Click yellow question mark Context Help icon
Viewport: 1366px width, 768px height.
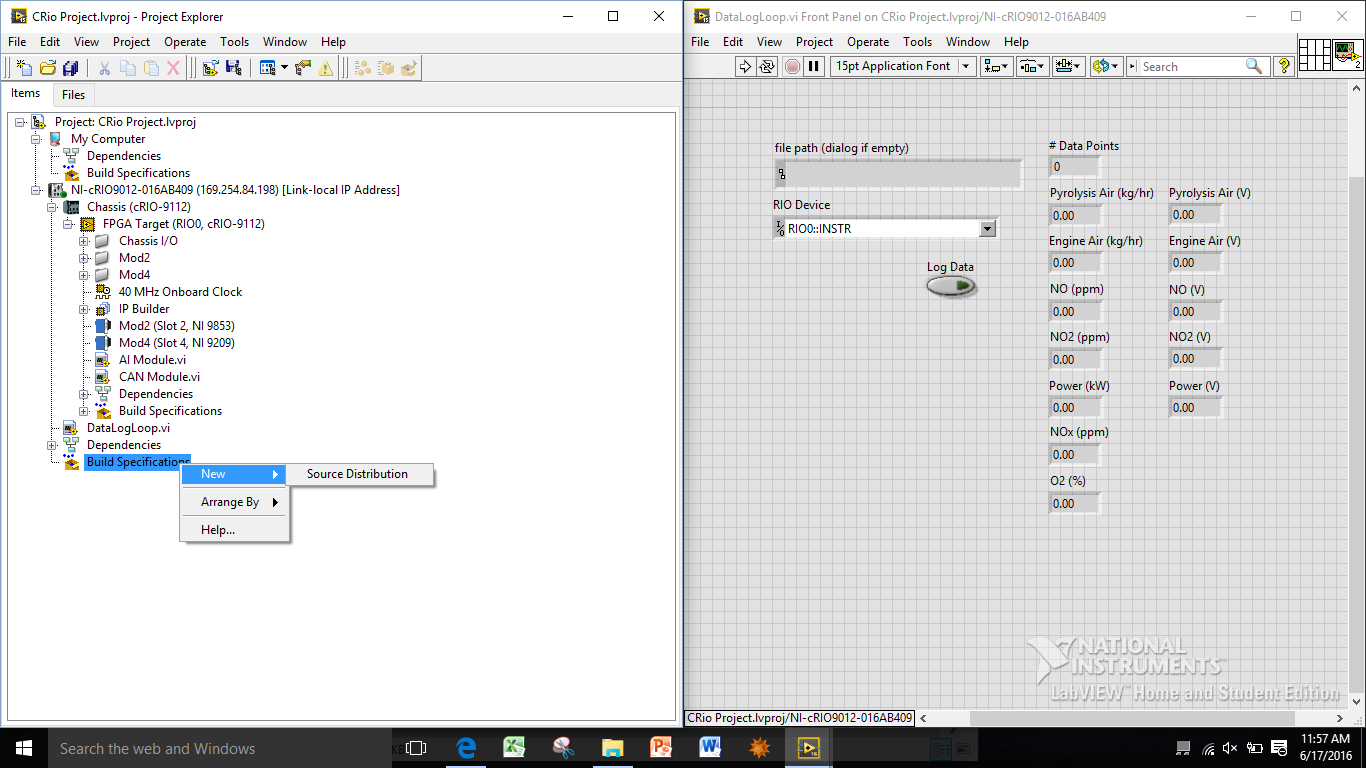1285,66
